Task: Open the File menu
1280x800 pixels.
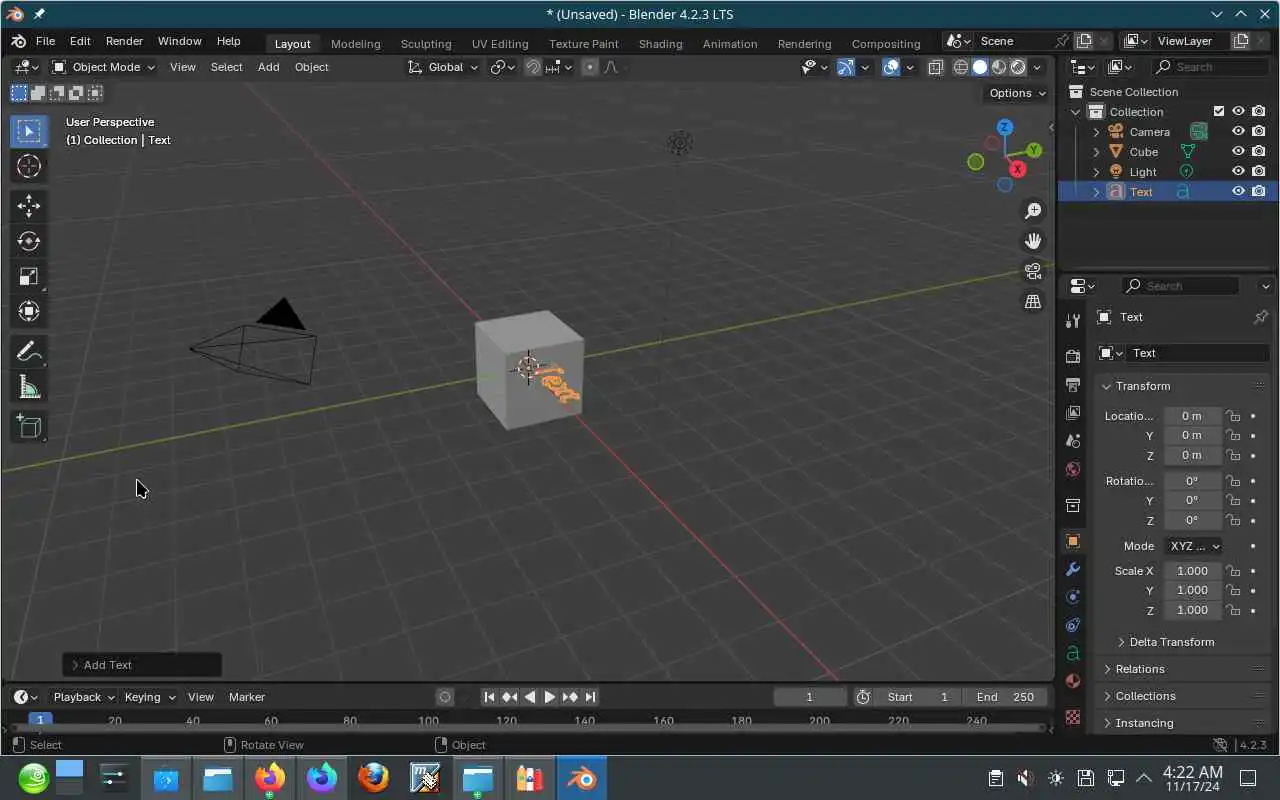Action: [x=45, y=41]
